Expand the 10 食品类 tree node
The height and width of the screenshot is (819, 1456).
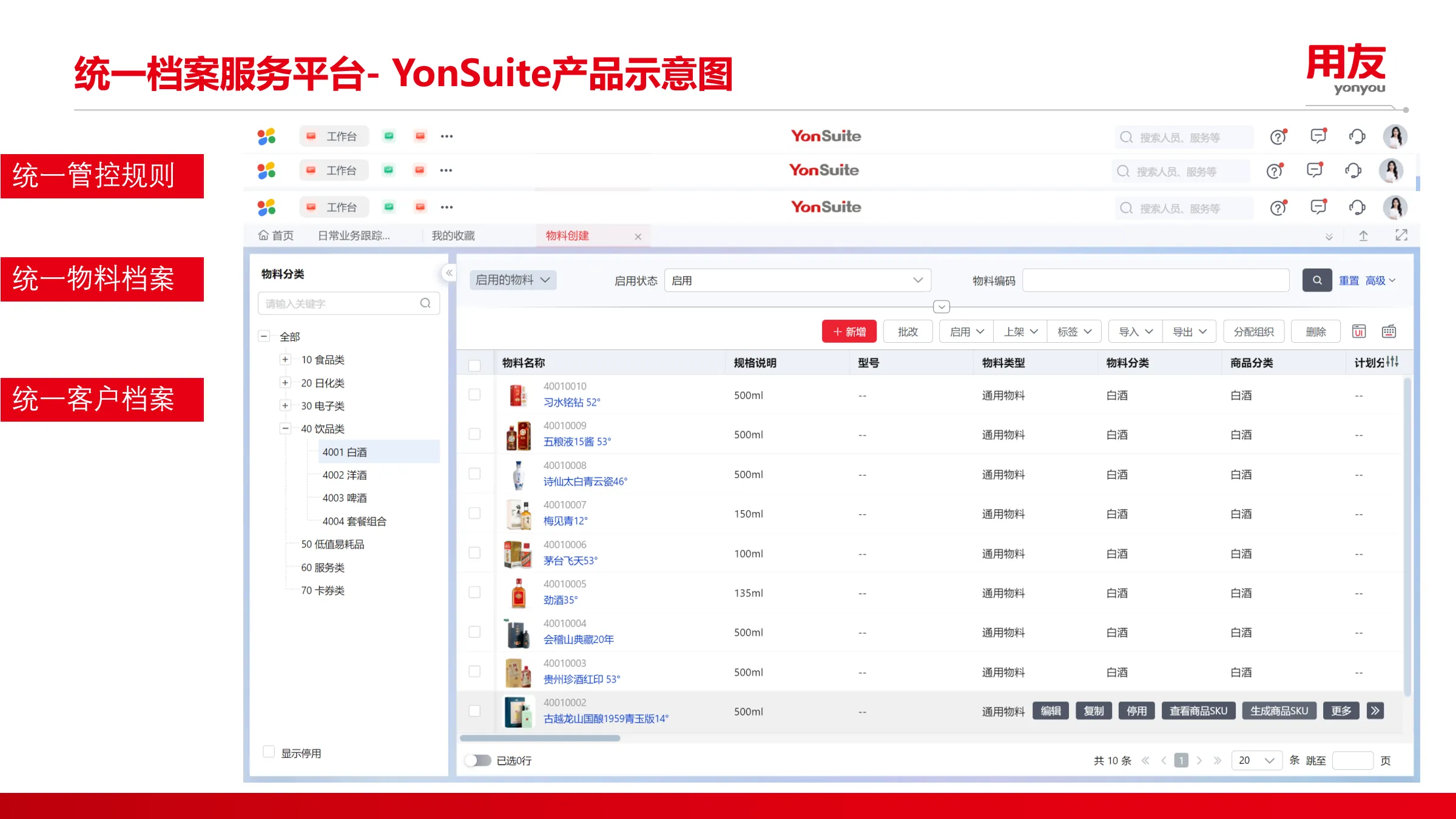285,359
